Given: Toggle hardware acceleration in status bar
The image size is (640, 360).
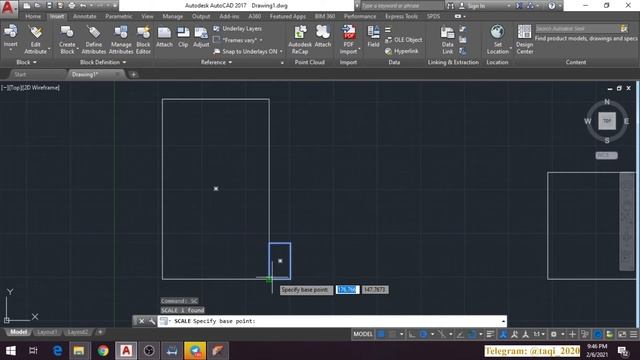Looking at the screenshot, I should (598, 334).
